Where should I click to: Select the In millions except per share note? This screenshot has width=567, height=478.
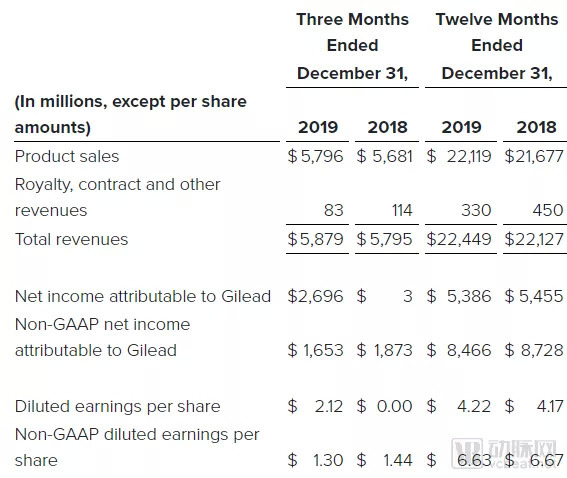pyautogui.click(x=131, y=114)
